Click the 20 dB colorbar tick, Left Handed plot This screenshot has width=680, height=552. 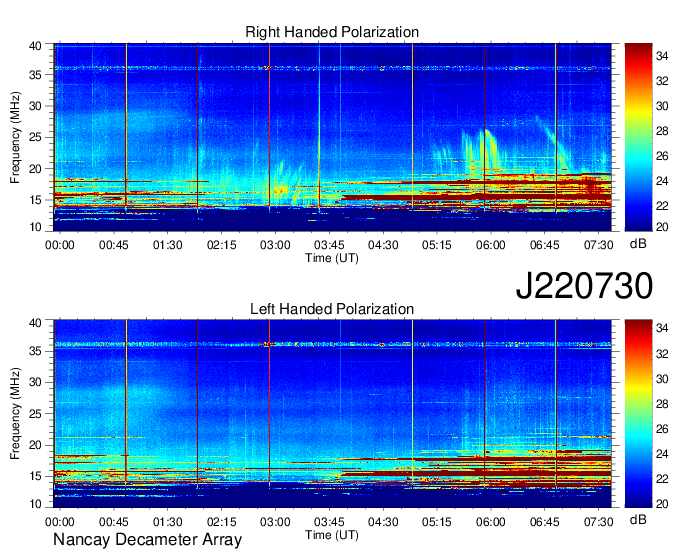coord(662,504)
